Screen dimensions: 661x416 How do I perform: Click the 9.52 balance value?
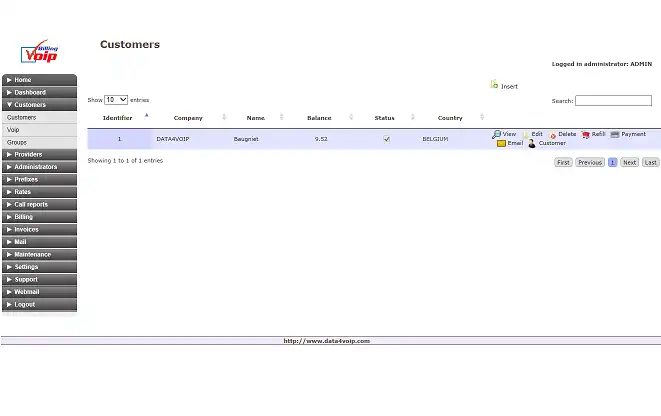(321, 139)
